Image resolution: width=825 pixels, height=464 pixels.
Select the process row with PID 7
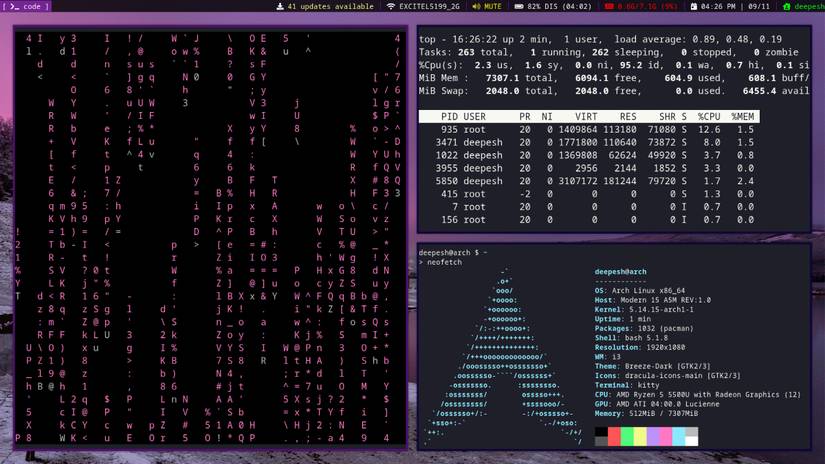tap(589, 207)
